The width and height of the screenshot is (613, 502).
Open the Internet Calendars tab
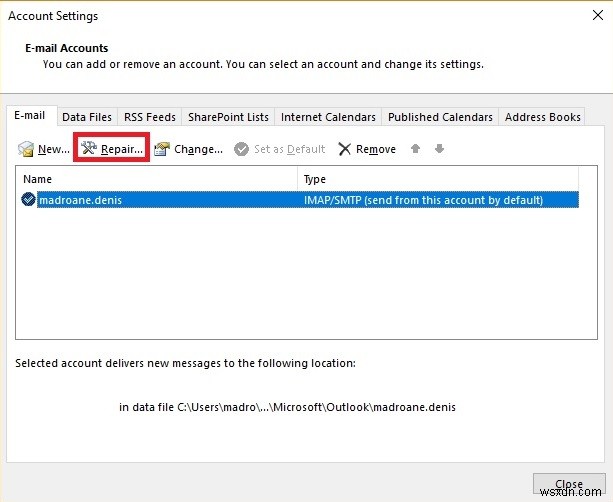click(x=328, y=117)
